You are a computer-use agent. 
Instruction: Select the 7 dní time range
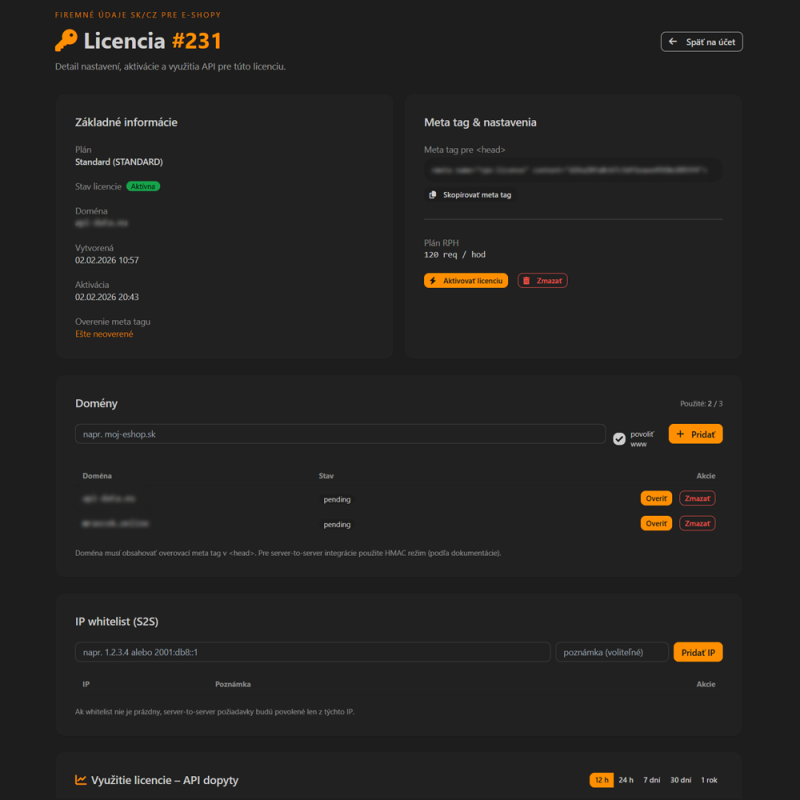pos(652,780)
